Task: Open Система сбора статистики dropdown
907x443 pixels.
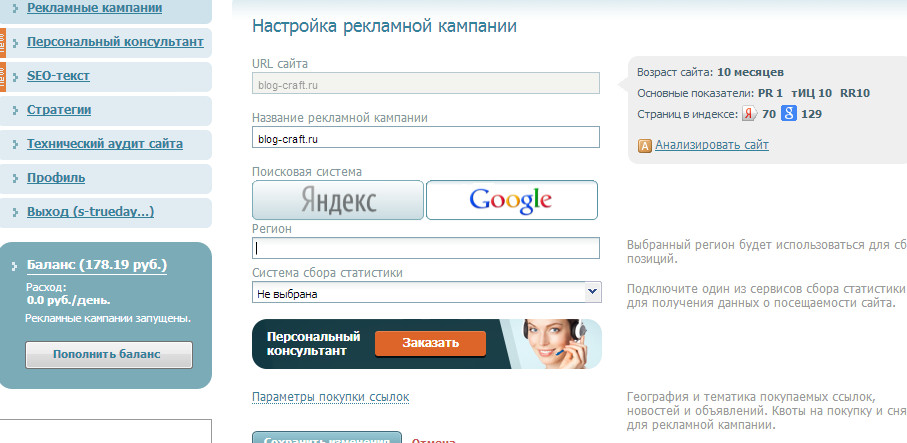Action: click(x=427, y=292)
